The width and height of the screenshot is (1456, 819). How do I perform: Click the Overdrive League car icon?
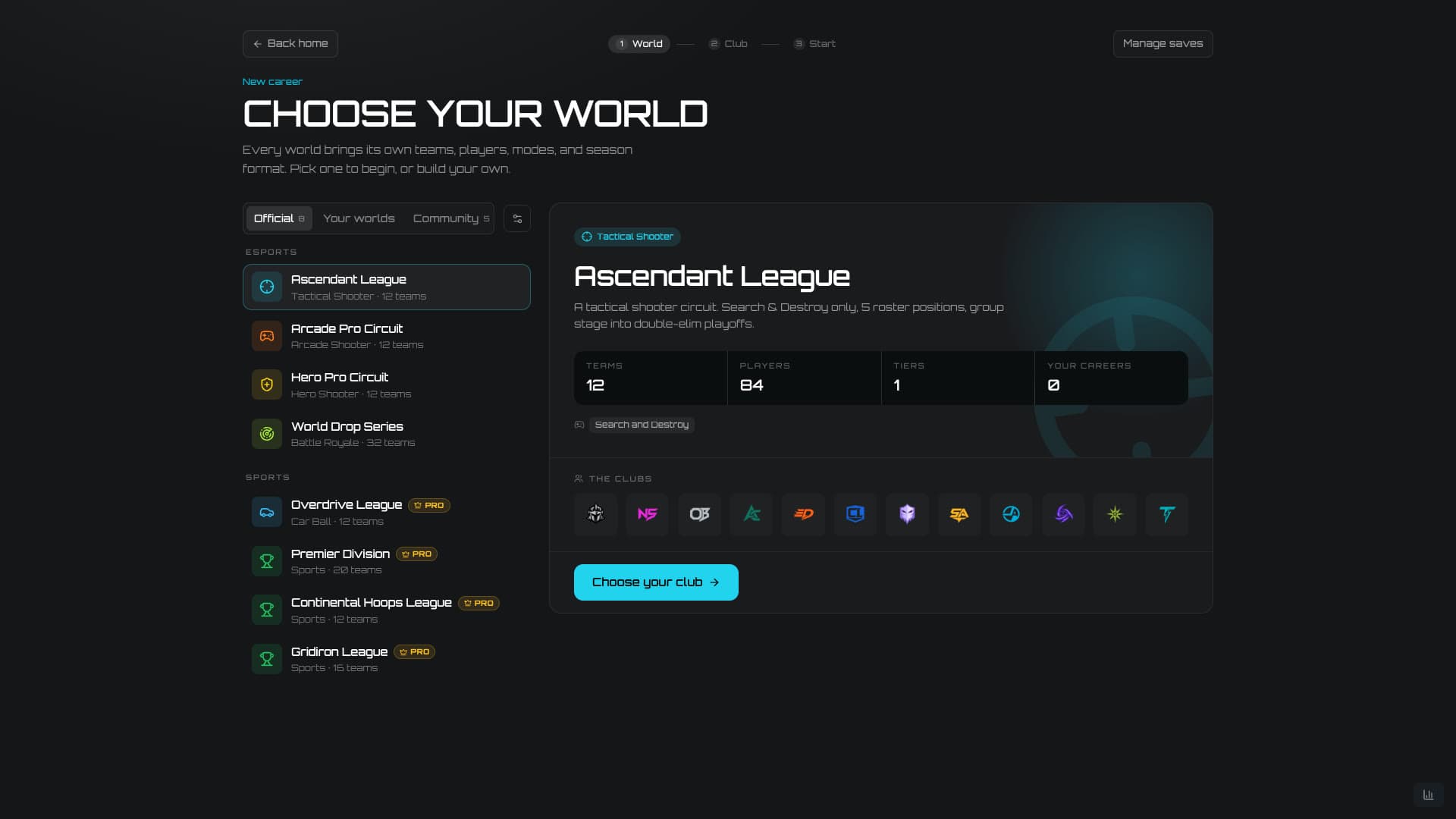point(267,512)
